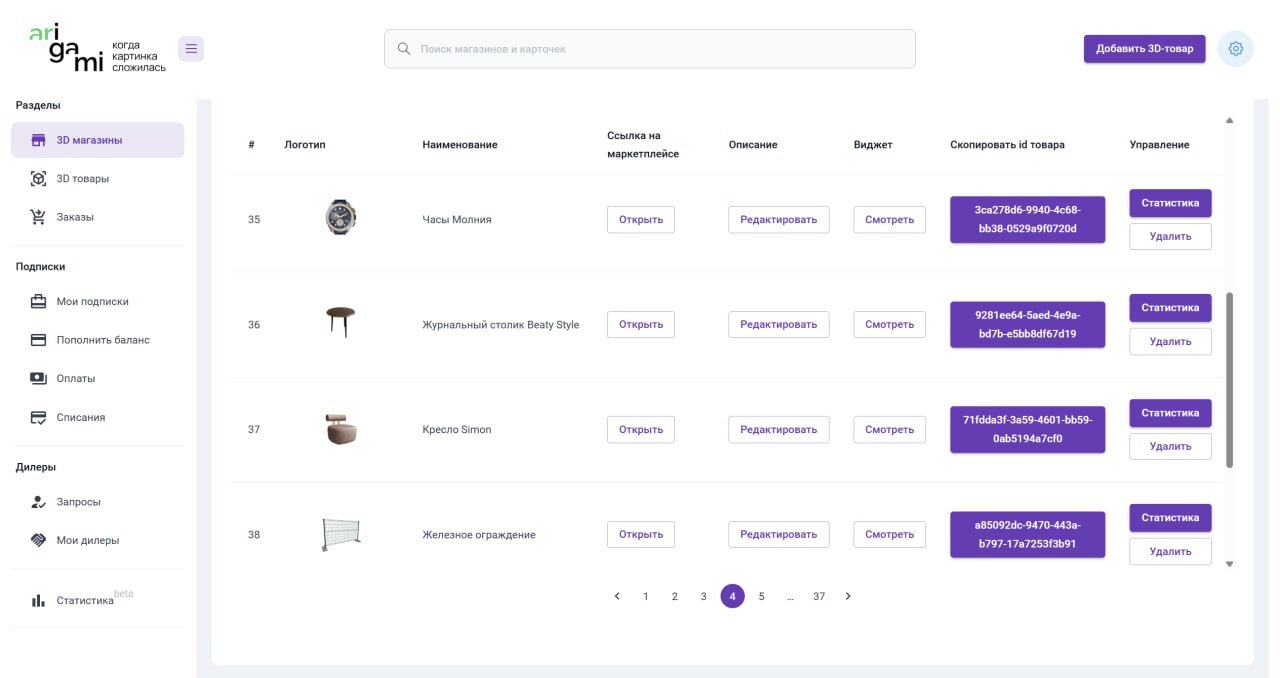The height and width of the screenshot is (678, 1280).
Task: Open the 3D магазины section
Action: pos(97,140)
